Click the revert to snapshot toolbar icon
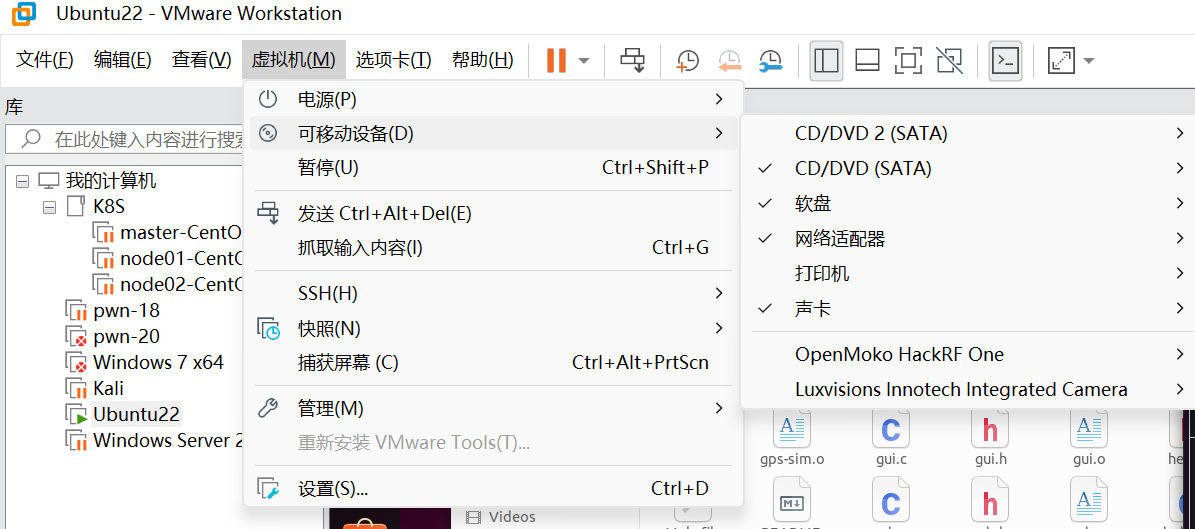This screenshot has height=529, width=1195. point(729,60)
